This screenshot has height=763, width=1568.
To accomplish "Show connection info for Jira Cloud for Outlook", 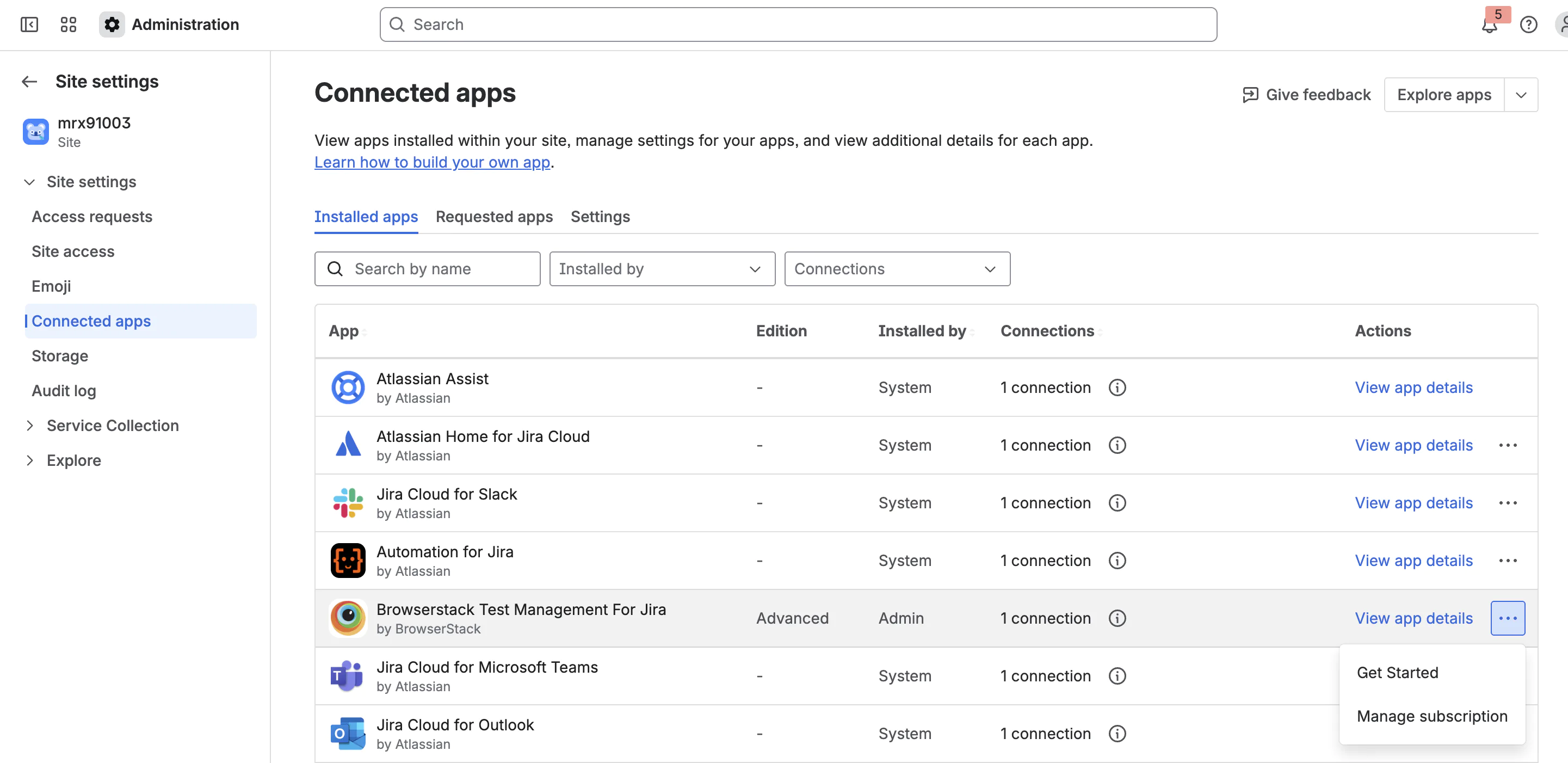I will tap(1117, 733).
